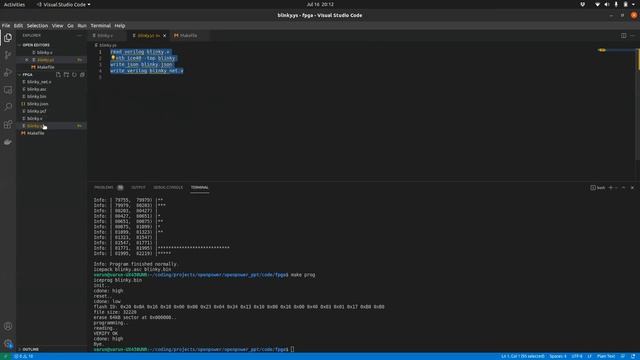Image resolution: width=640 pixels, height=360 pixels.
Task: Change Spaces indentation setting in status bar
Action: [558, 356]
